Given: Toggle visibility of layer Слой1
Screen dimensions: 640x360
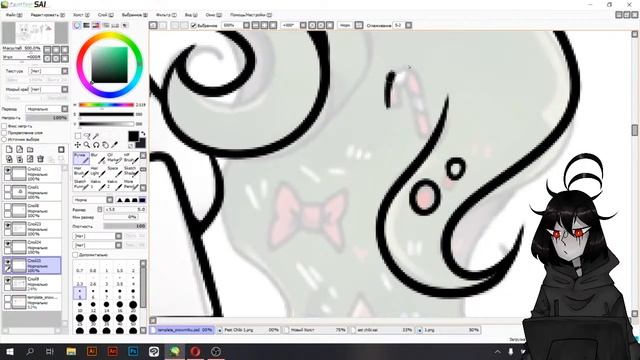Looking at the screenshot, I should click(x=7, y=189).
